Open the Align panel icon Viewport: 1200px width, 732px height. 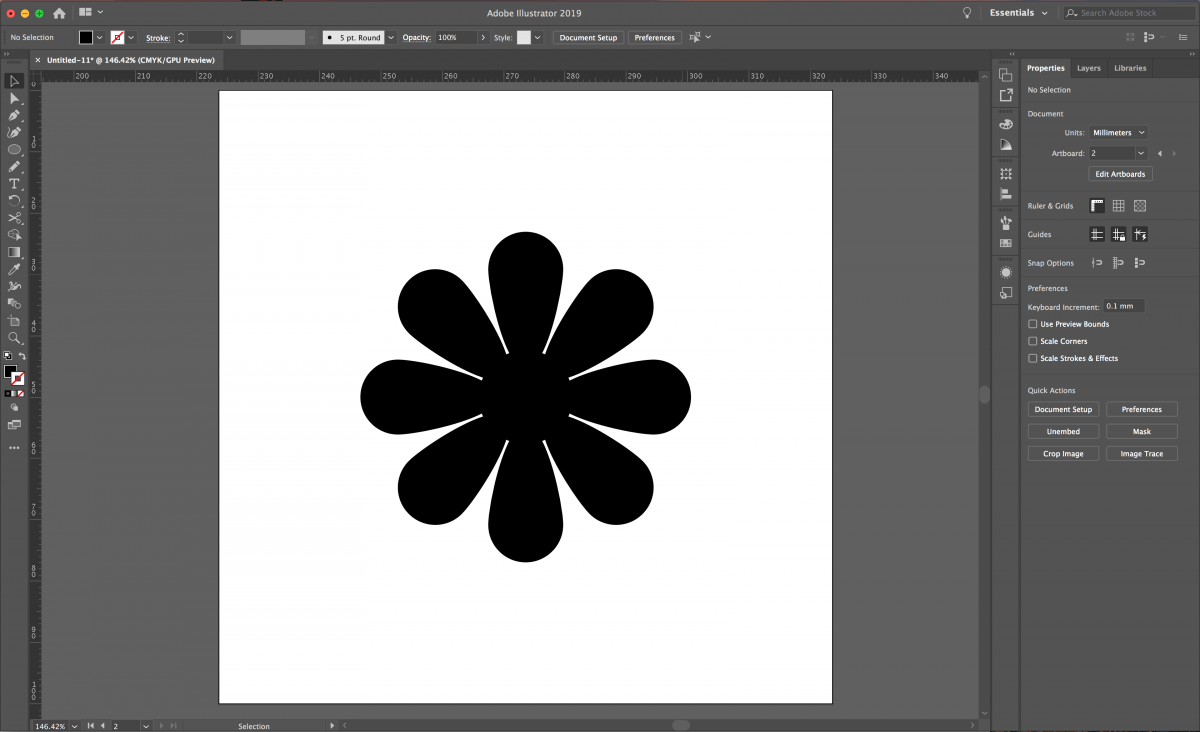(1006, 194)
